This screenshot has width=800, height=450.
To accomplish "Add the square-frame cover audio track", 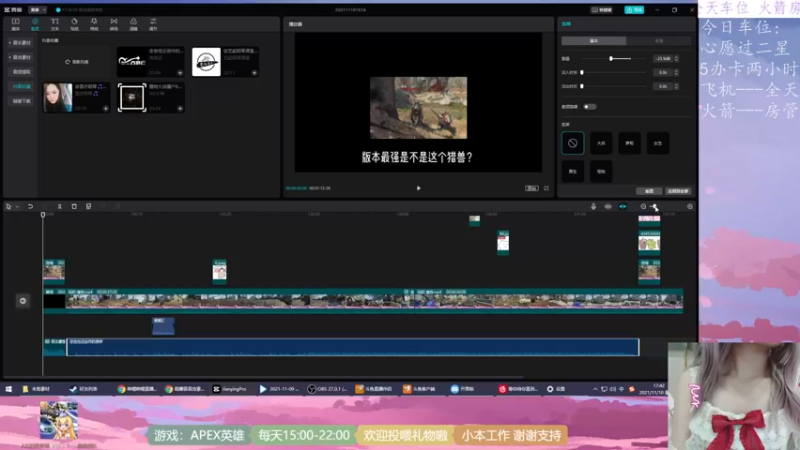I will click(180, 108).
